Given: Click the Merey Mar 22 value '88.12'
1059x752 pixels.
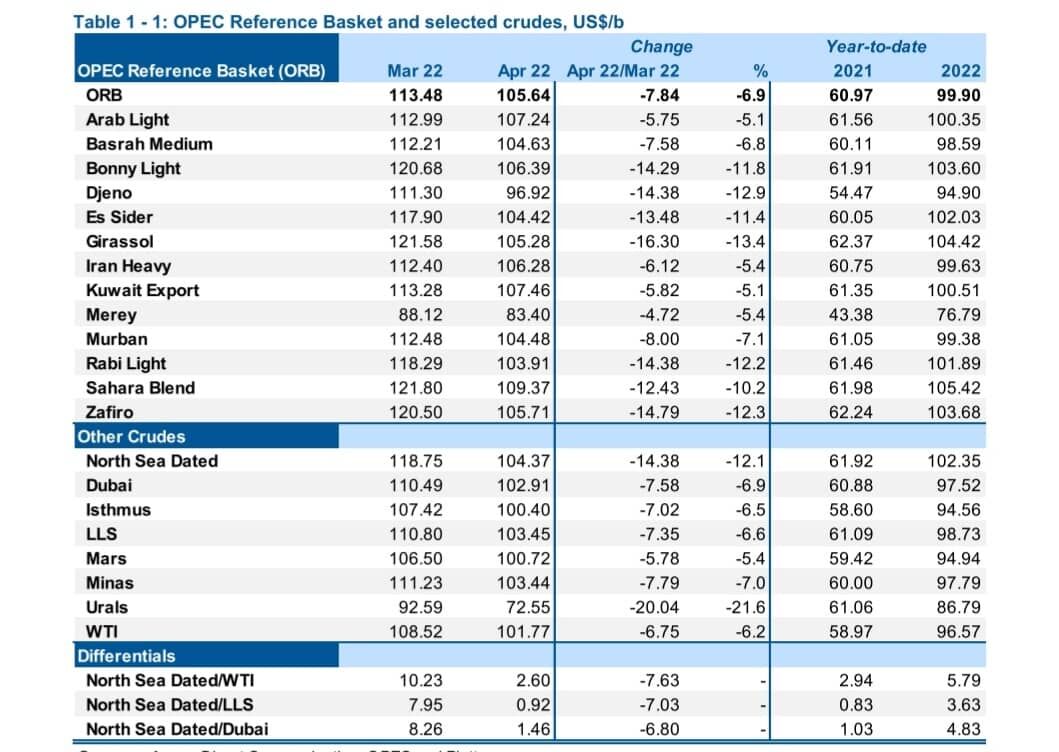Looking at the screenshot, I should click(420, 315).
